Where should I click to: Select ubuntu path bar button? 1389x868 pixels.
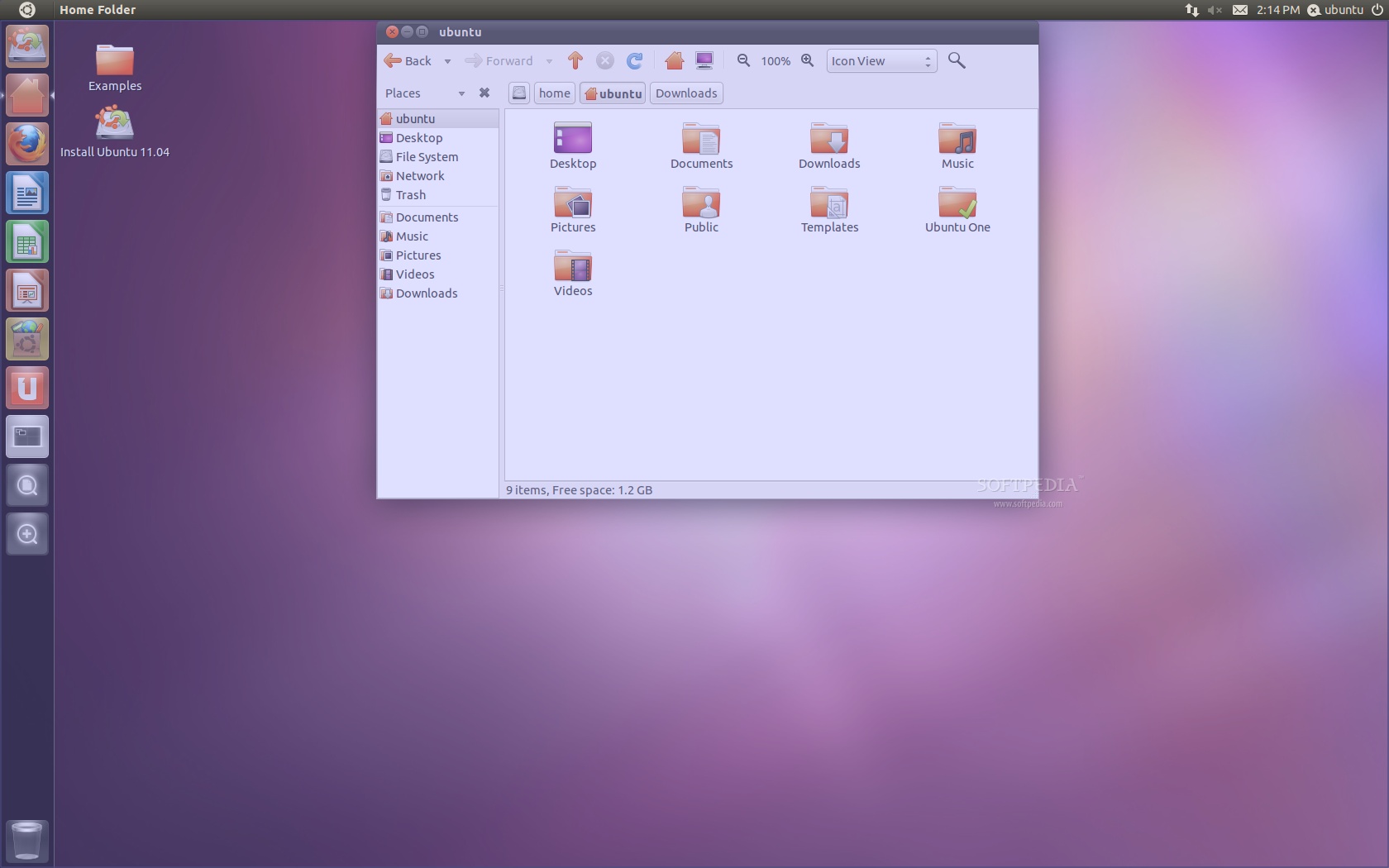613,93
